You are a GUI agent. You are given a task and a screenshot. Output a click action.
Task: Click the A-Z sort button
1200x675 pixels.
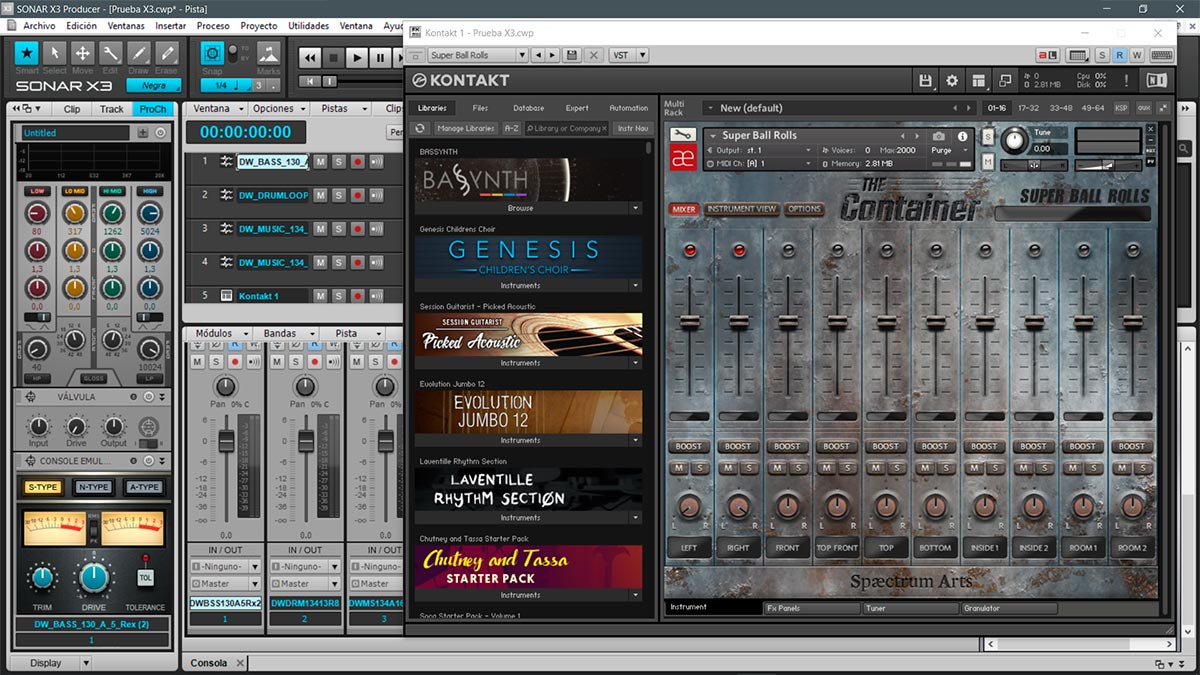511,128
